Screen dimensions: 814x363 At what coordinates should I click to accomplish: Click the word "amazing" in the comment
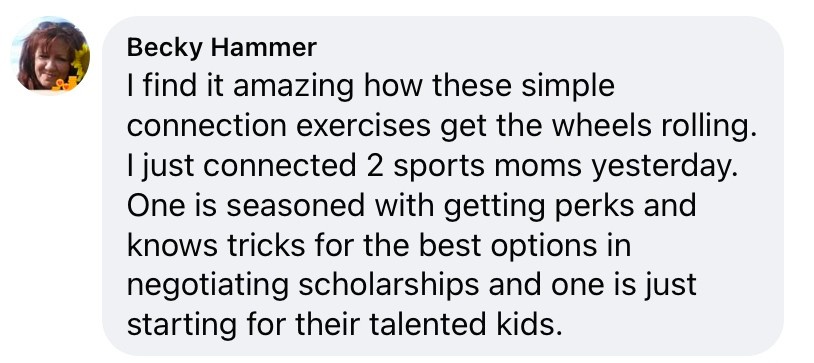(x=293, y=87)
